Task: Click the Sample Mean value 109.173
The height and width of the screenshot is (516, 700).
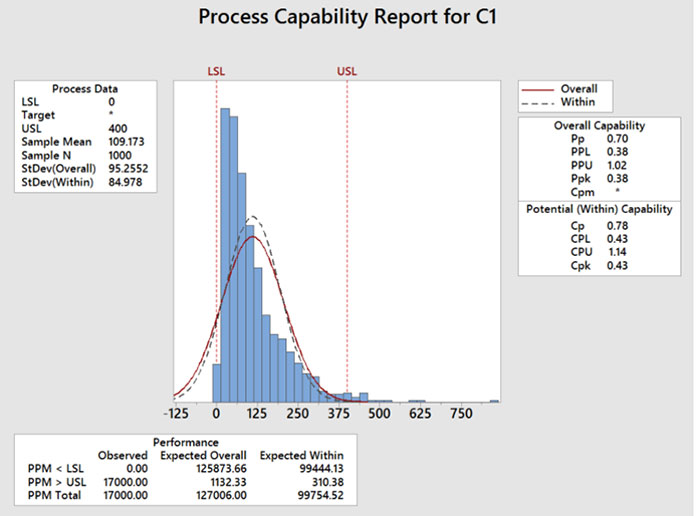Action: (x=126, y=142)
